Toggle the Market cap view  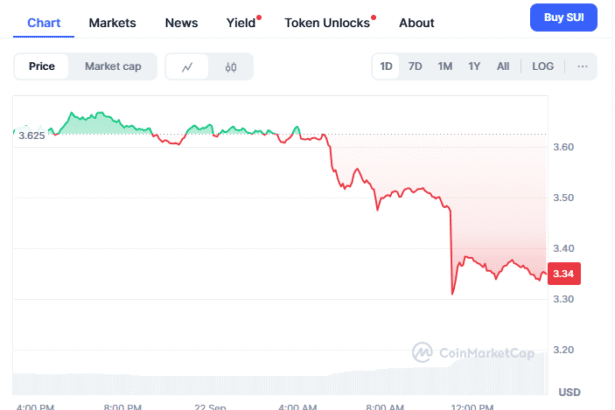point(112,67)
